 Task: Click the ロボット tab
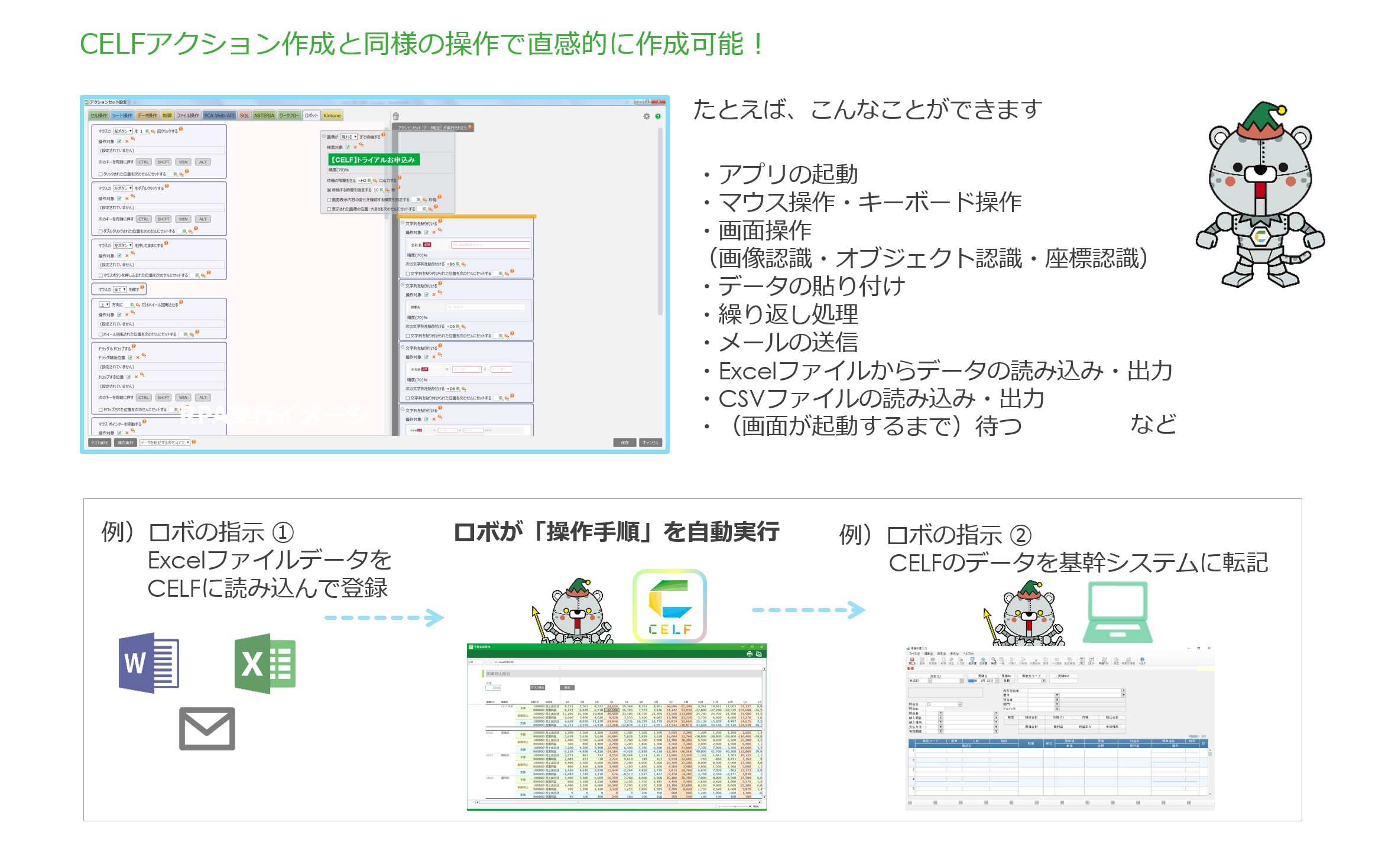pyautogui.click(x=312, y=116)
